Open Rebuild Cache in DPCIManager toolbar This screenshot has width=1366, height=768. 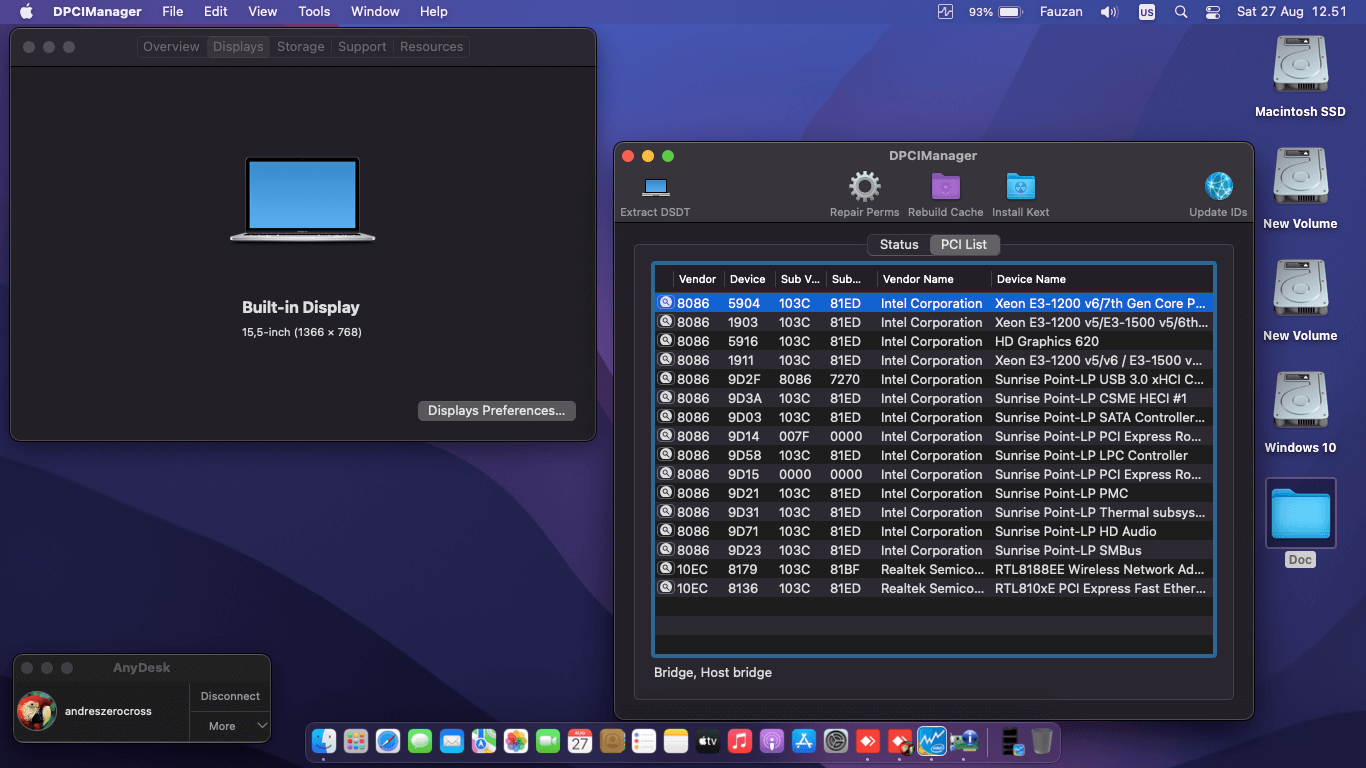(945, 188)
